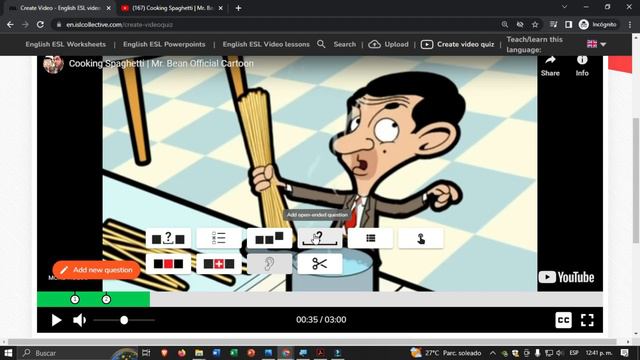This screenshot has height=360, width=640.
Task: Open a new browser tab
Action: pyautogui.click(x=238, y=8)
